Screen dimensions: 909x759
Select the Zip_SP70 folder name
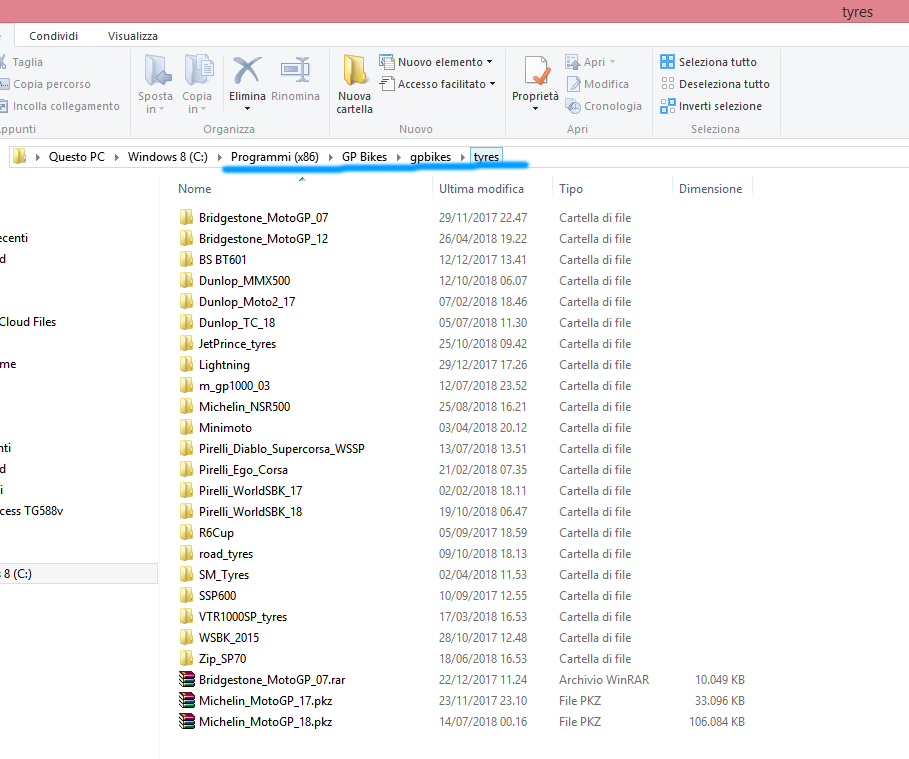coord(223,659)
